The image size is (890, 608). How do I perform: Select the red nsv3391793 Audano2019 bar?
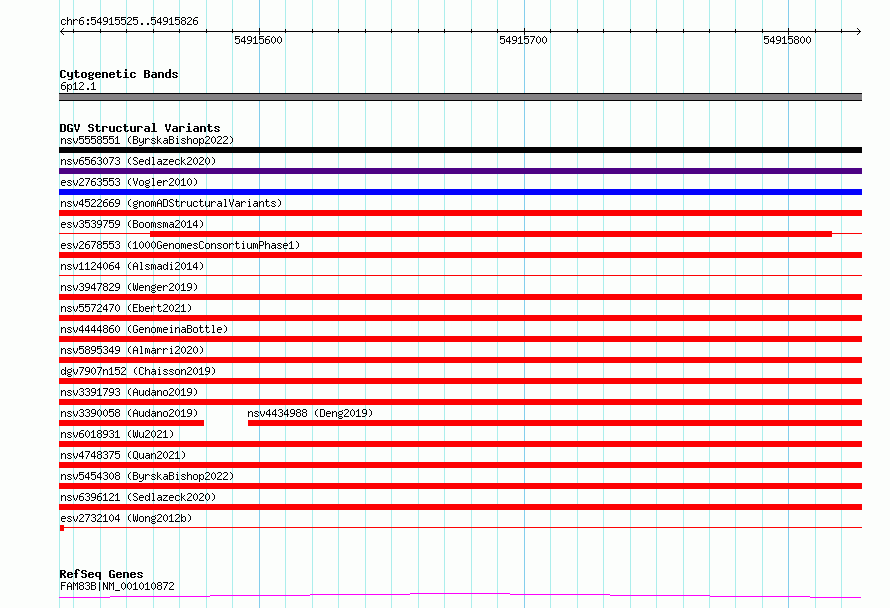(x=460, y=402)
